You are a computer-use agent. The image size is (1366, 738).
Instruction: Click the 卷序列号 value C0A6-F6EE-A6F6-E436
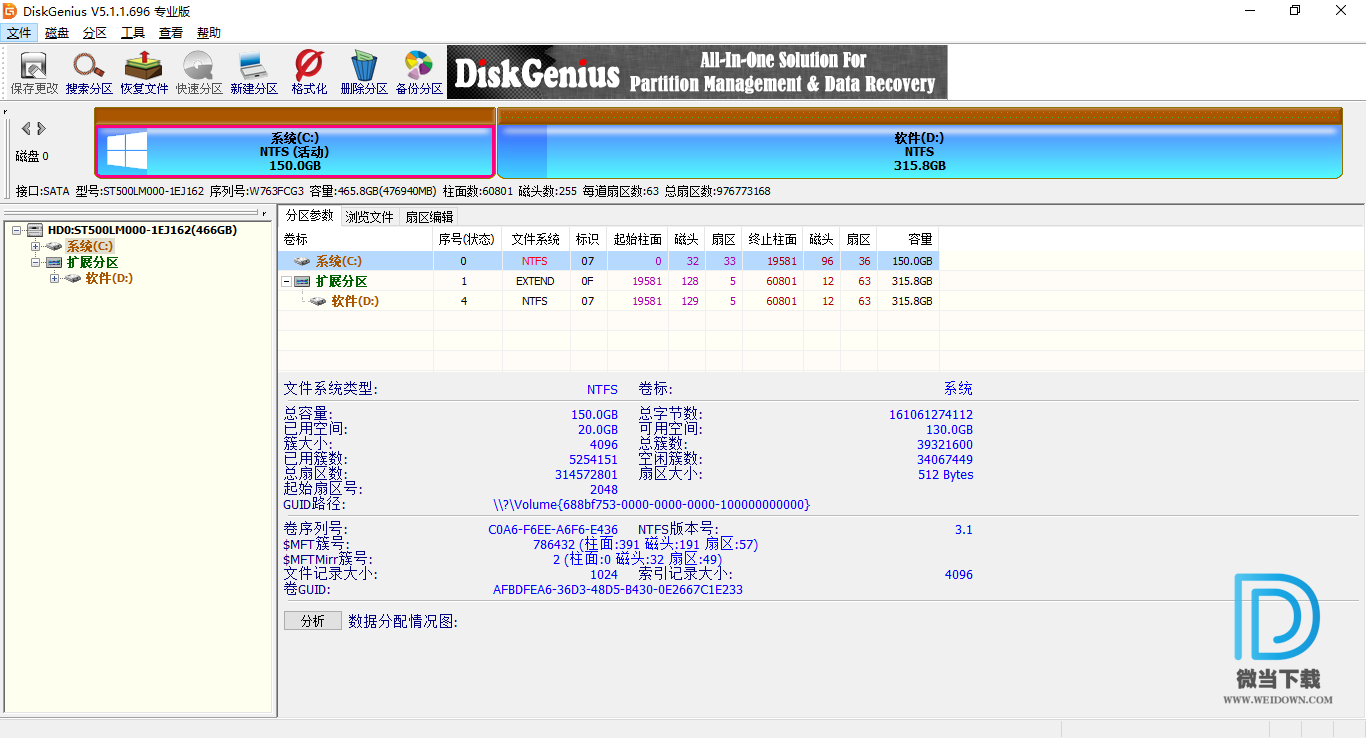click(x=553, y=530)
